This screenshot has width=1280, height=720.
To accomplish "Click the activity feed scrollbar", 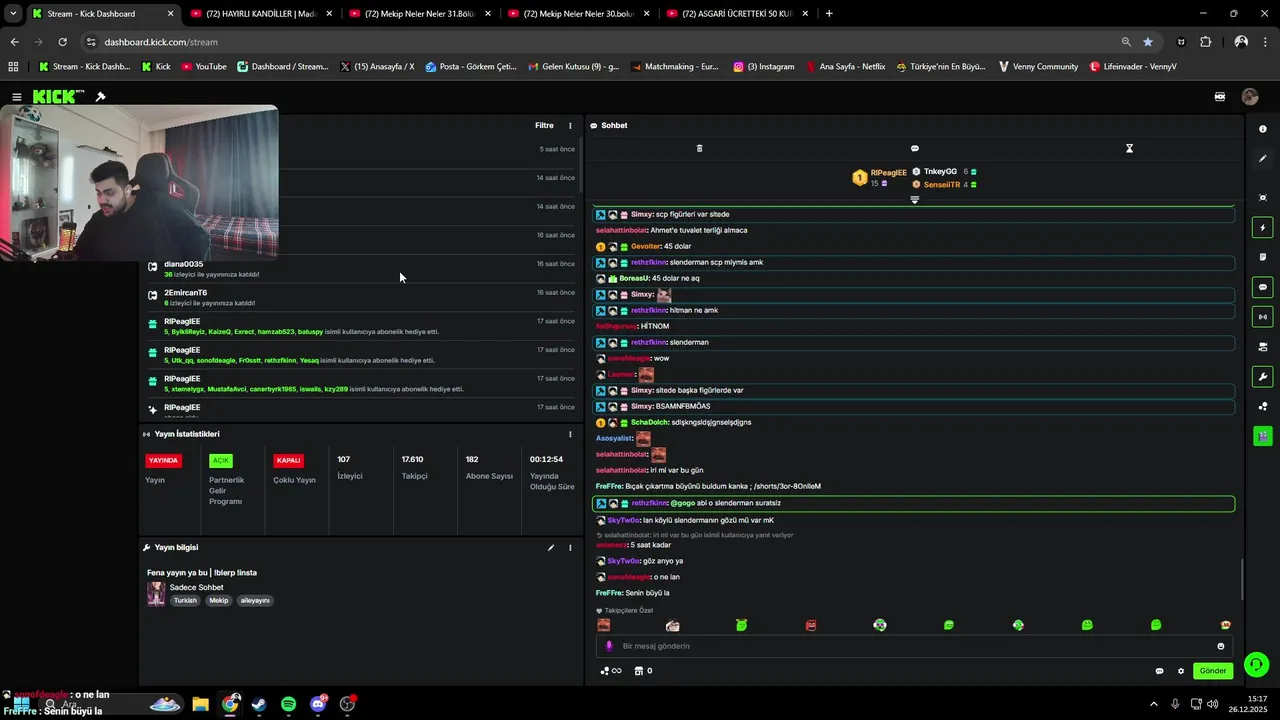I will 580,165.
